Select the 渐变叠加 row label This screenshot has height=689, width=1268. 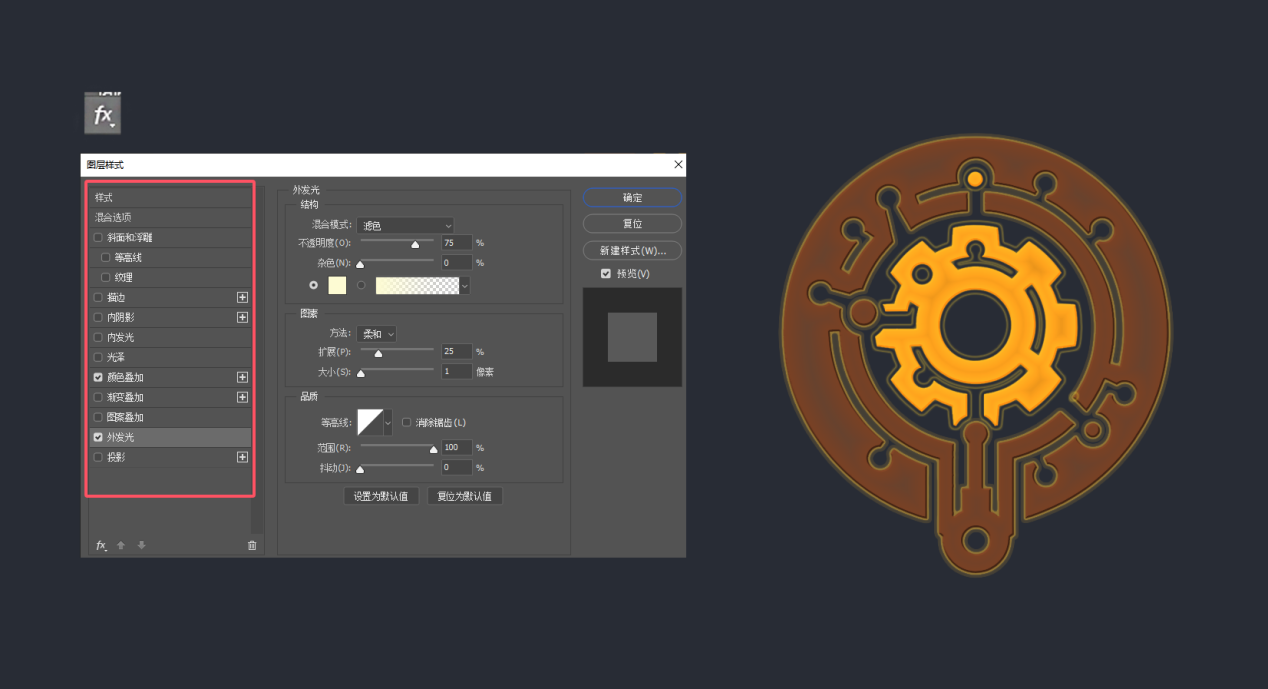pyautogui.click(x=125, y=397)
